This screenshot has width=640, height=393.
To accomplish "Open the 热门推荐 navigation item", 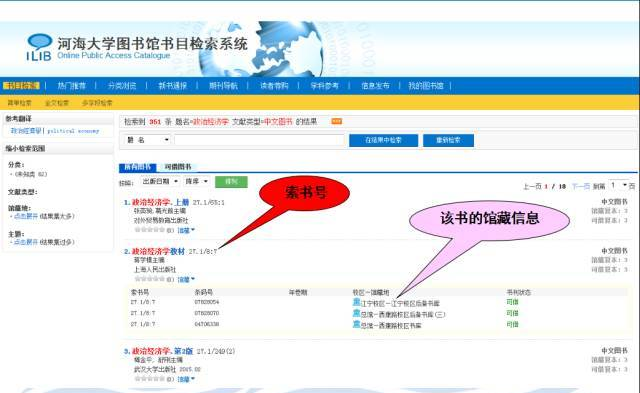I will click(71, 86).
